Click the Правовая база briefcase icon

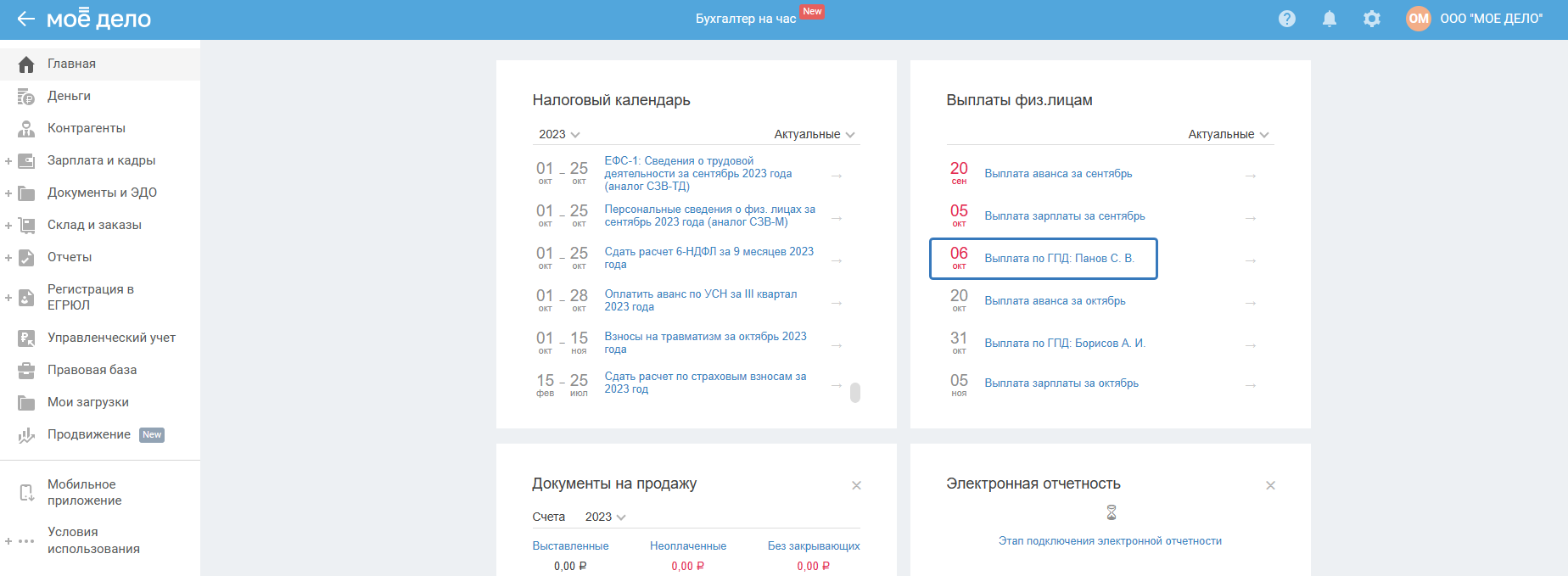point(26,371)
